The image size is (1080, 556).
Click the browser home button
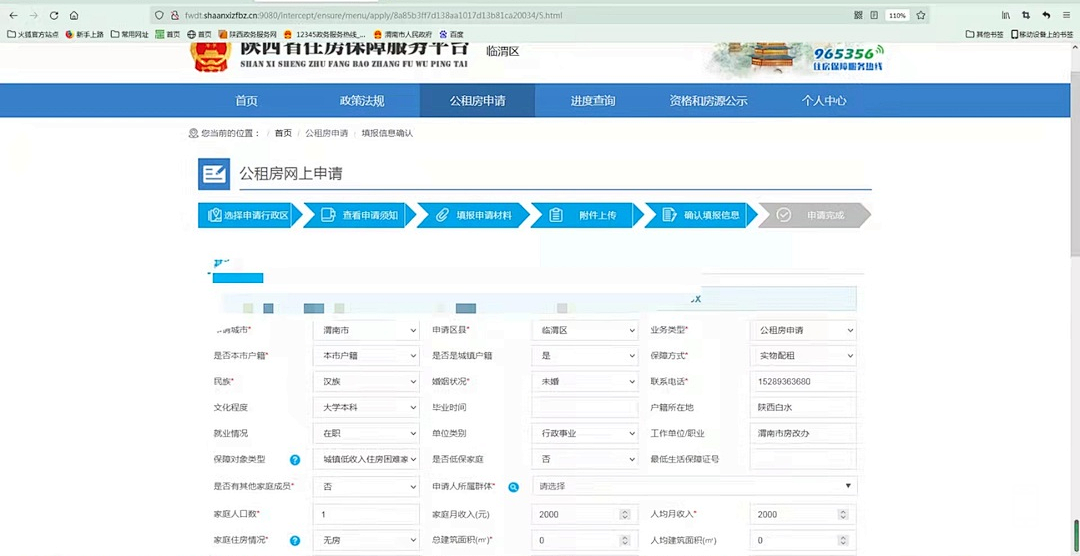74,16
